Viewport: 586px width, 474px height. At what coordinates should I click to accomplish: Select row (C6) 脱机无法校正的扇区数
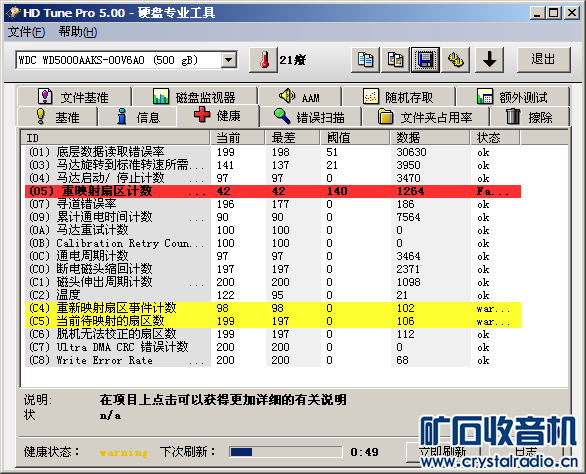point(273,334)
